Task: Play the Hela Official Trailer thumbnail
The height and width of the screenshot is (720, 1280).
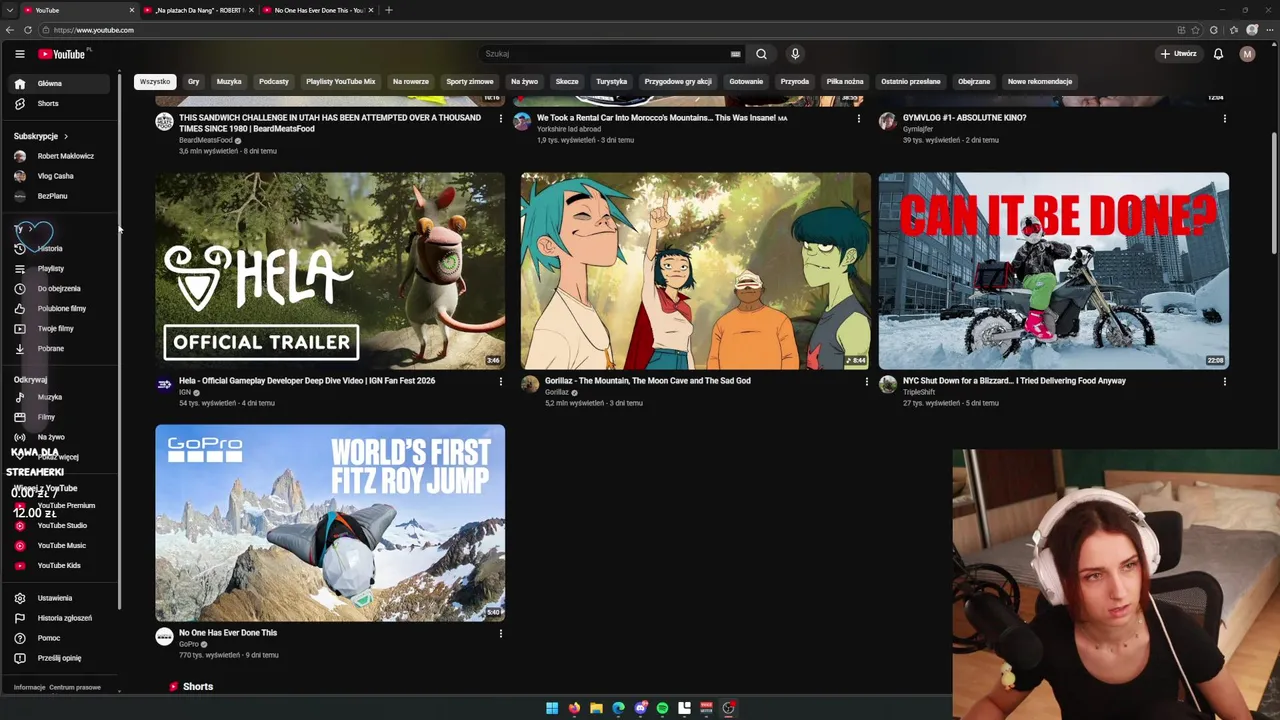Action: click(x=330, y=271)
